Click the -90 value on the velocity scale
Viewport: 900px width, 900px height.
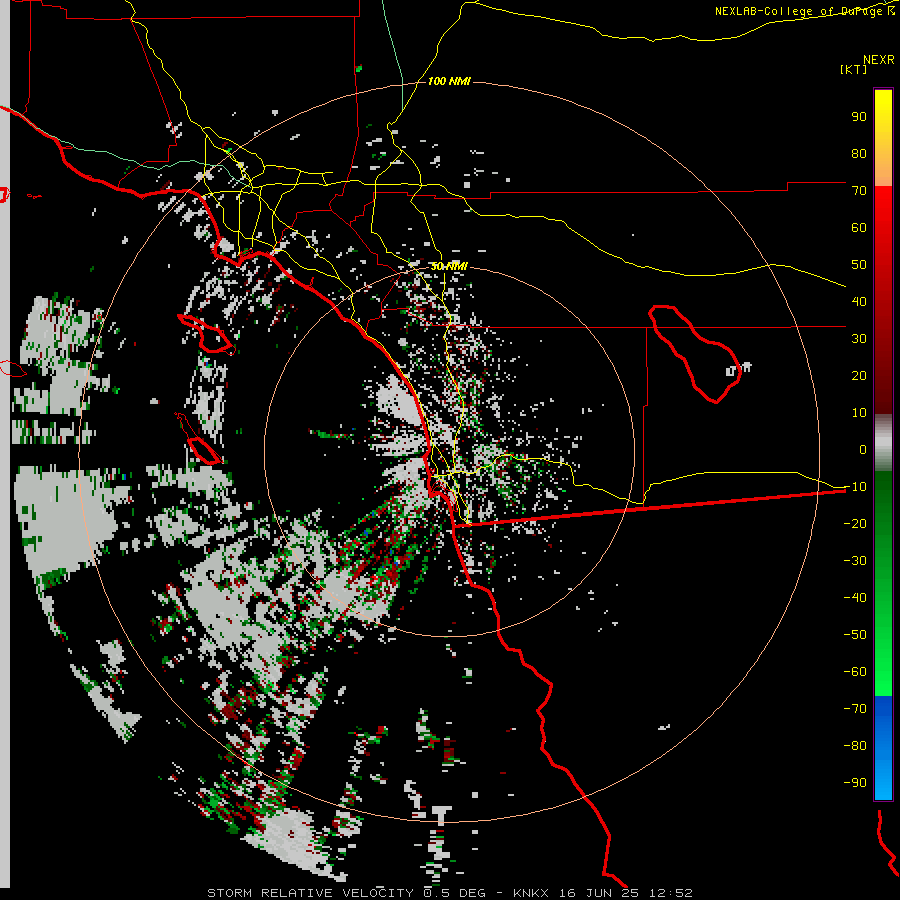tap(855, 783)
